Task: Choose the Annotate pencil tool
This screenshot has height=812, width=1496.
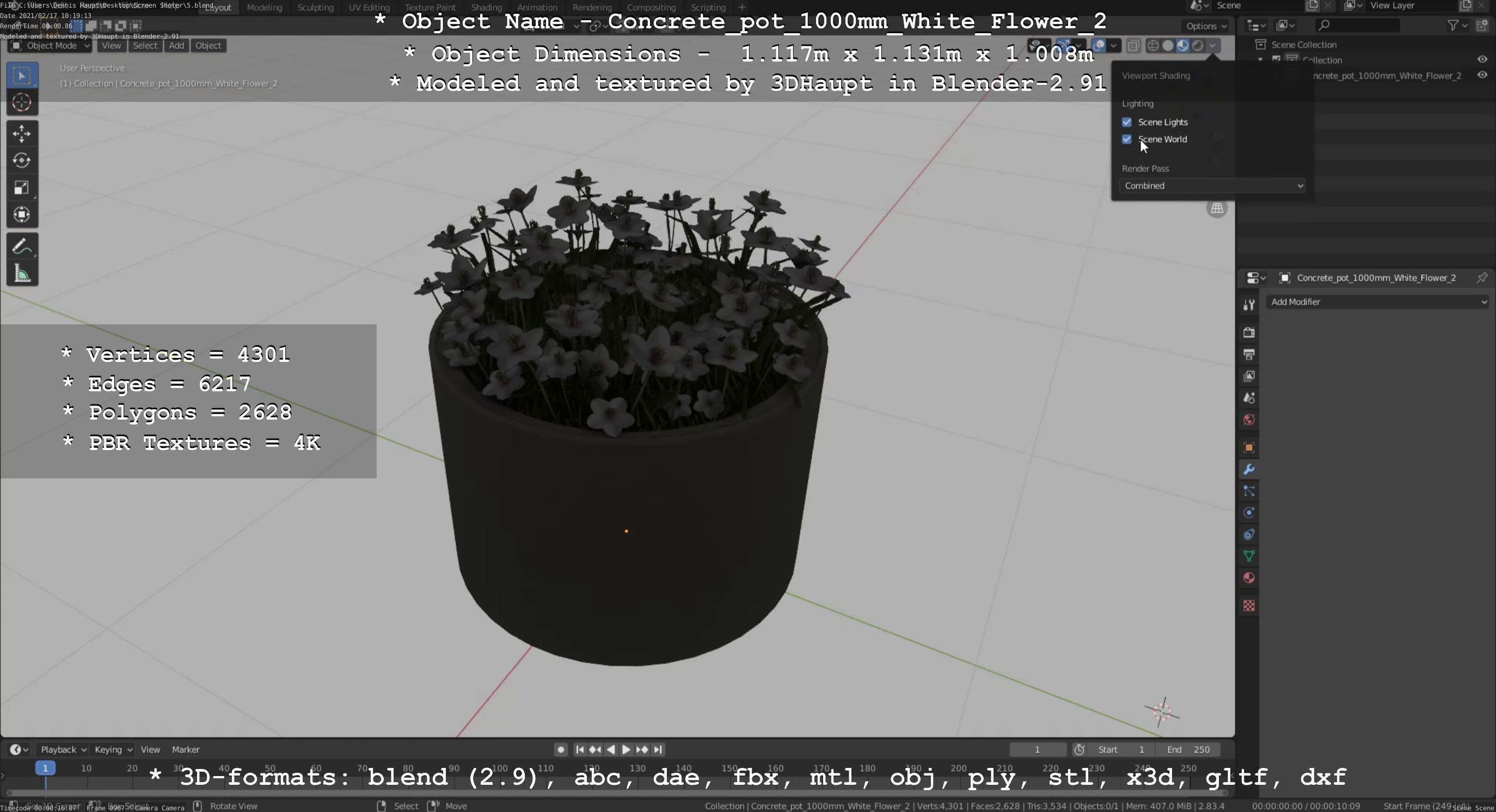Action: pyautogui.click(x=22, y=246)
